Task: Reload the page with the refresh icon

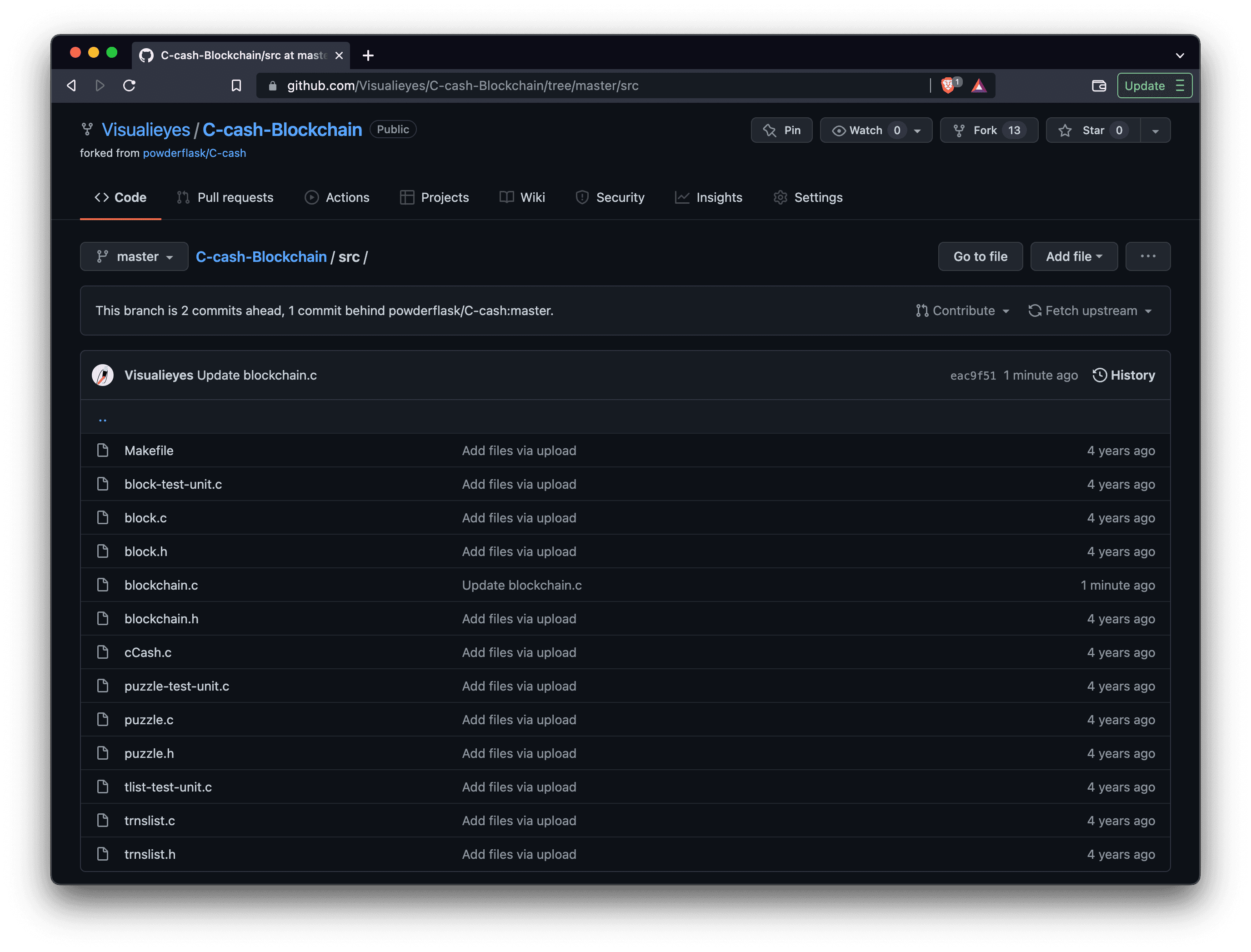Action: pyautogui.click(x=129, y=85)
